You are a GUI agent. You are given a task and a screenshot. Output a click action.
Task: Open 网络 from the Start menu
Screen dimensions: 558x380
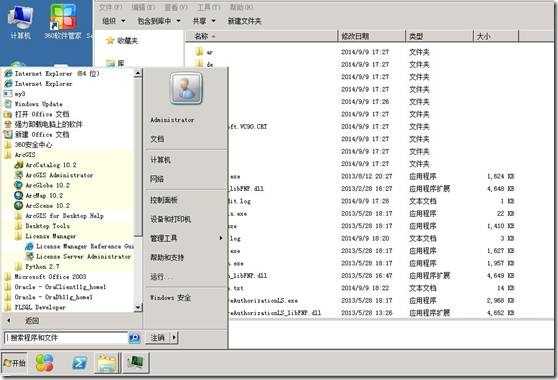(x=157, y=179)
